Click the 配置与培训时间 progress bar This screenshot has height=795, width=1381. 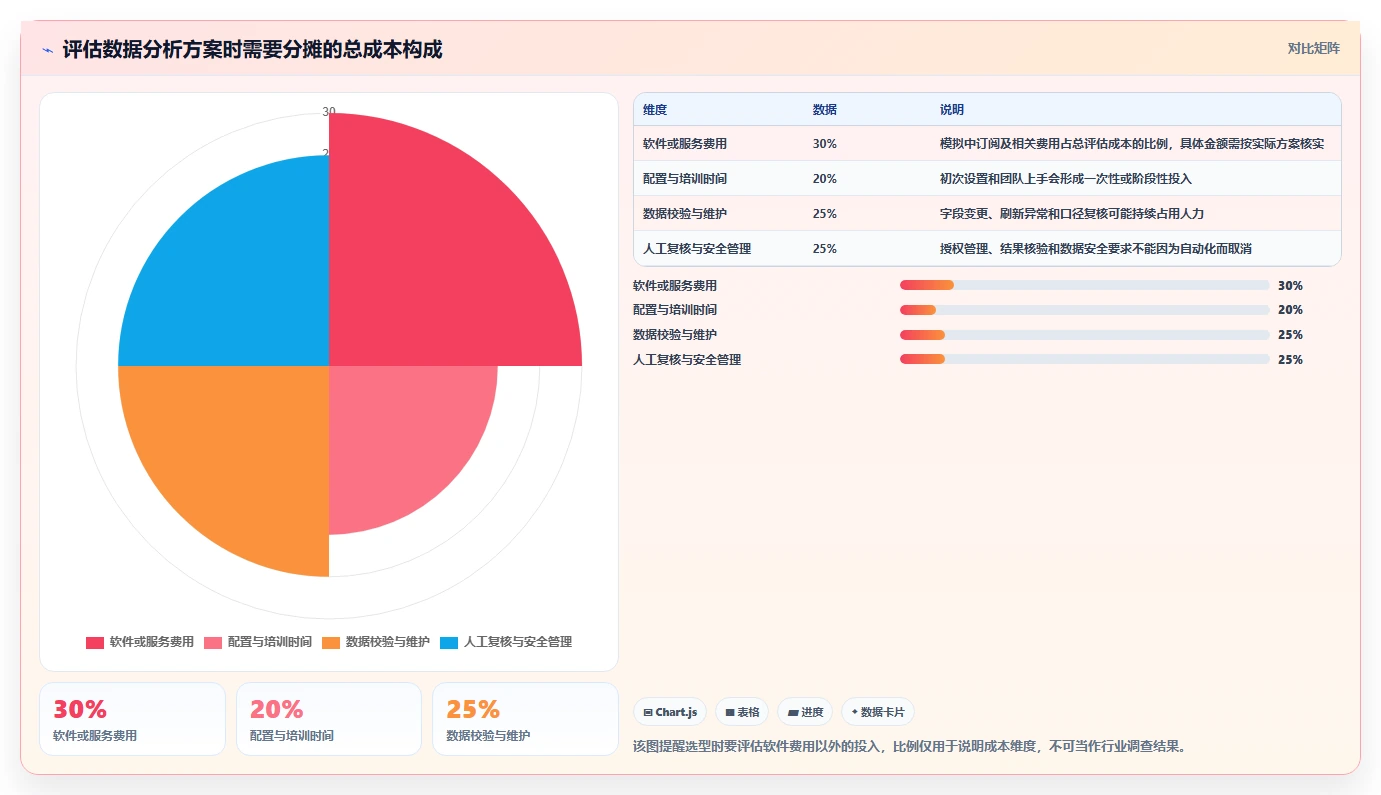tap(1085, 310)
